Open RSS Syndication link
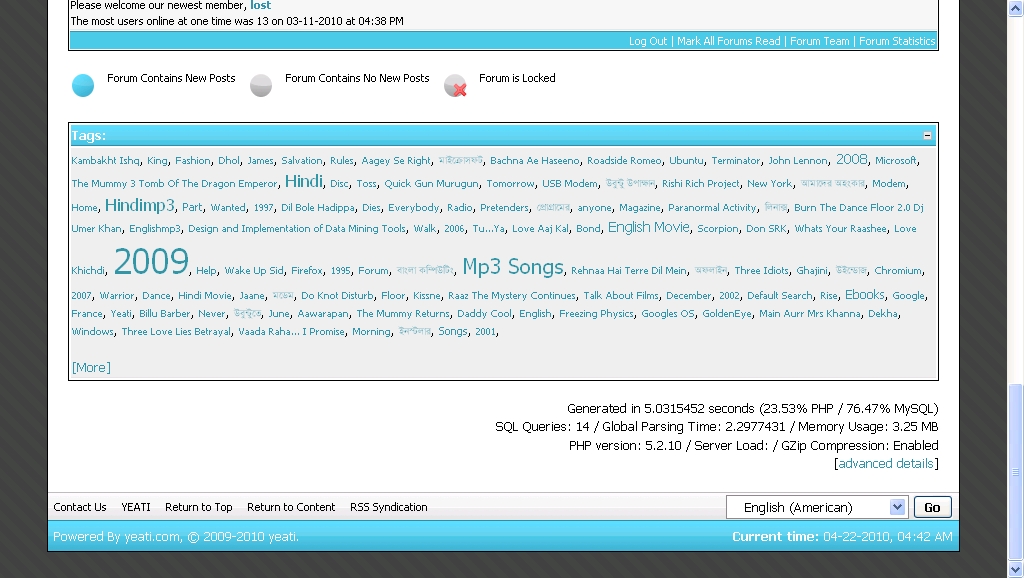This screenshot has height=578, width=1024. point(388,507)
